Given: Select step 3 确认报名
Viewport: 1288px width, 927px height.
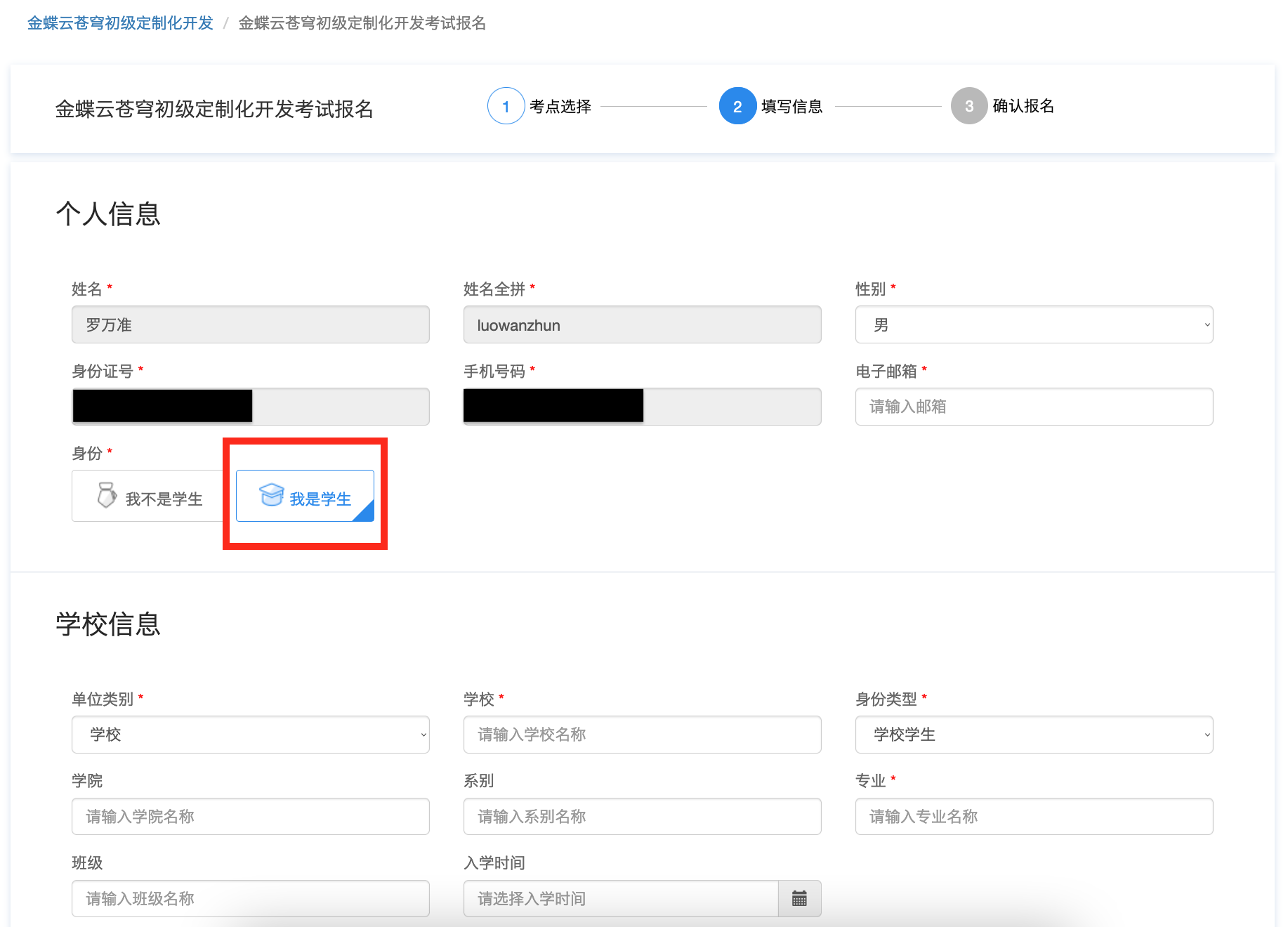Looking at the screenshot, I should 1003,106.
